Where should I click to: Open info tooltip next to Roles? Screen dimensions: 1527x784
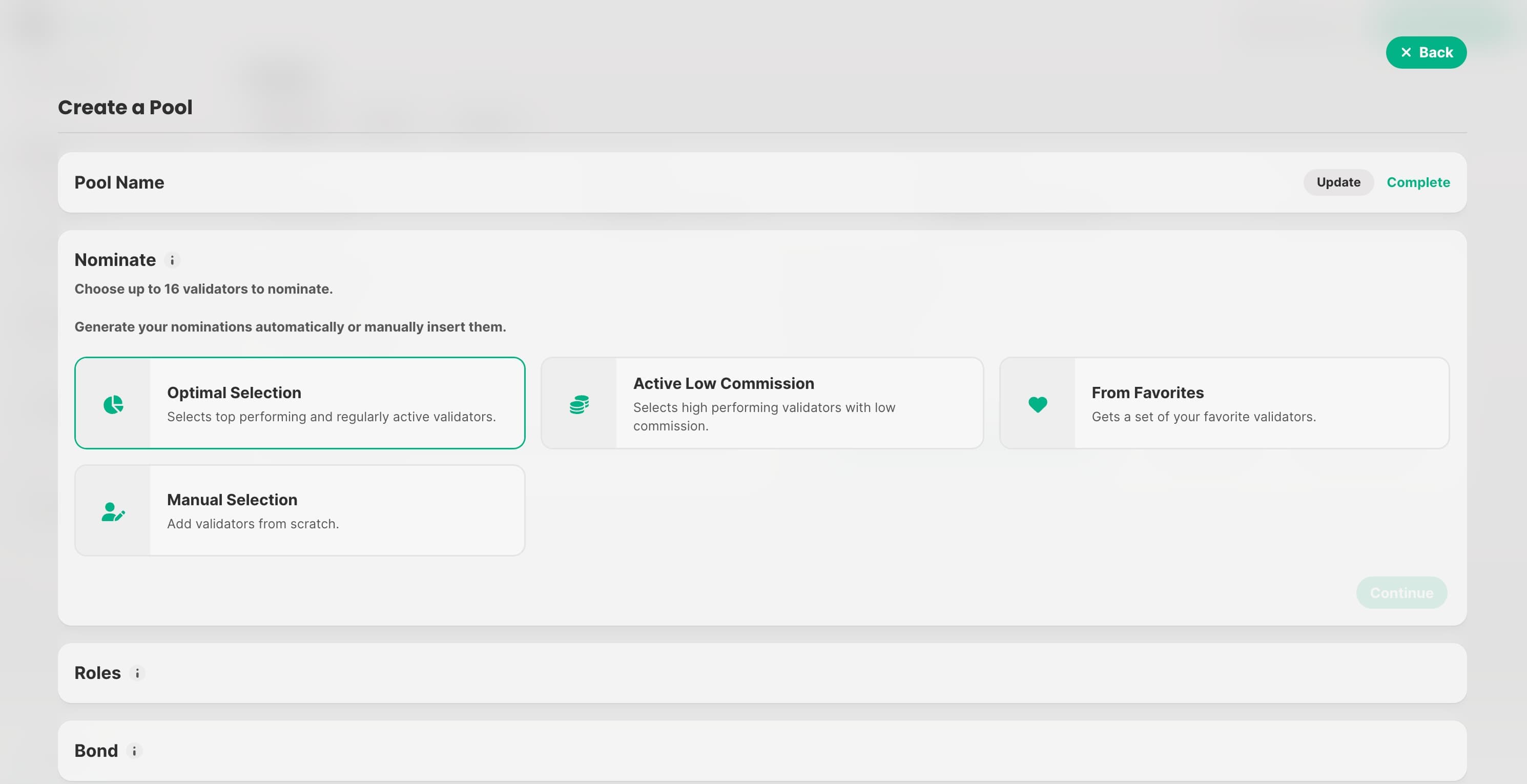[137, 673]
